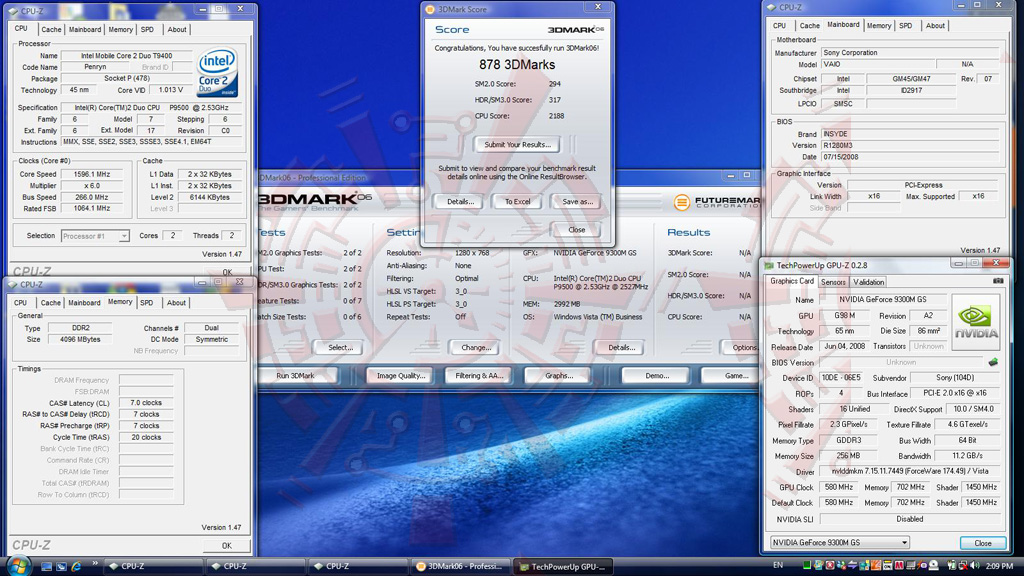This screenshot has width=1024, height=576.
Task: Click the BIOS Date value 07/15/2008
Action: coord(910,157)
